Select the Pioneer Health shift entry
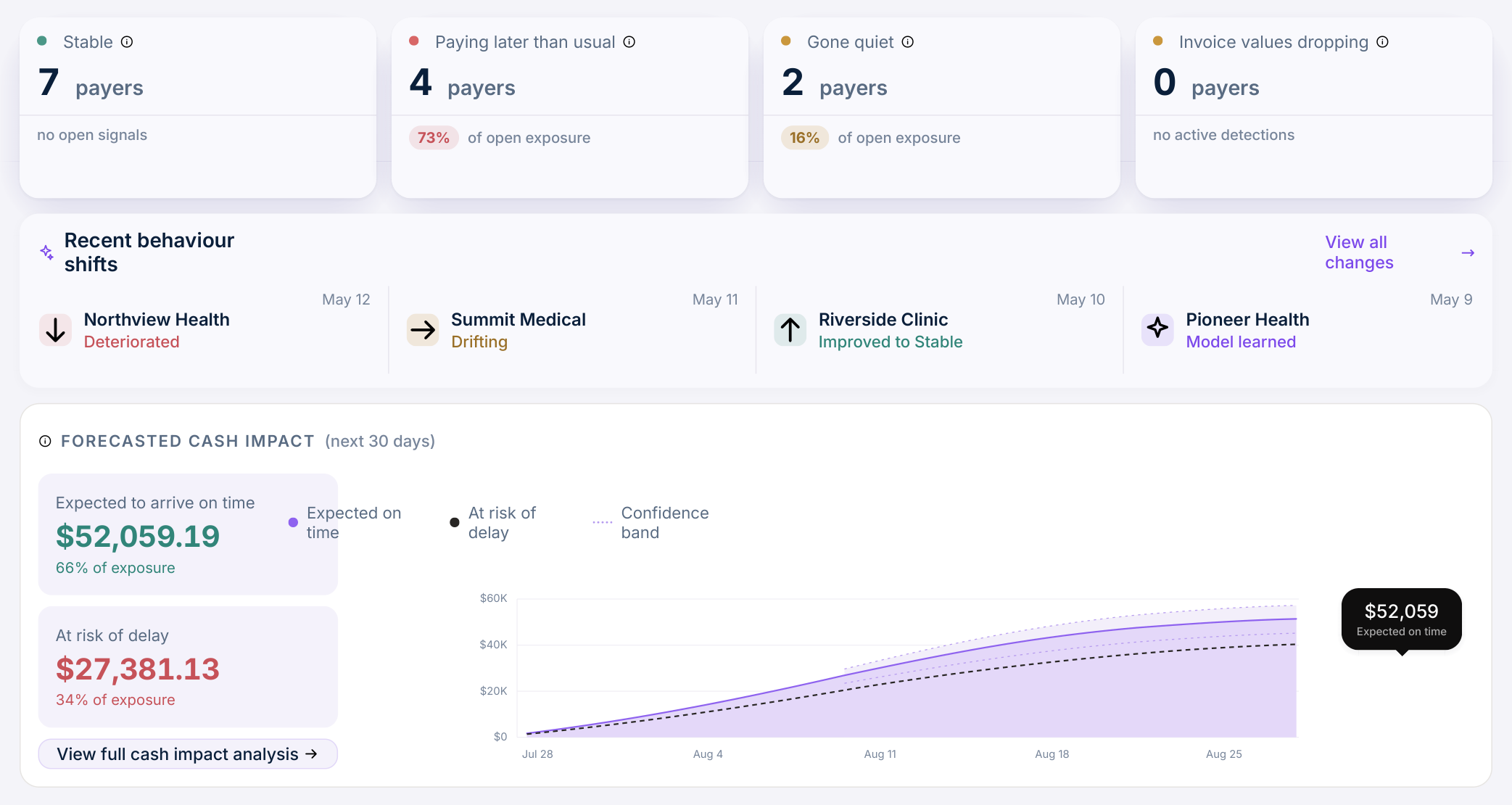 (x=1307, y=330)
